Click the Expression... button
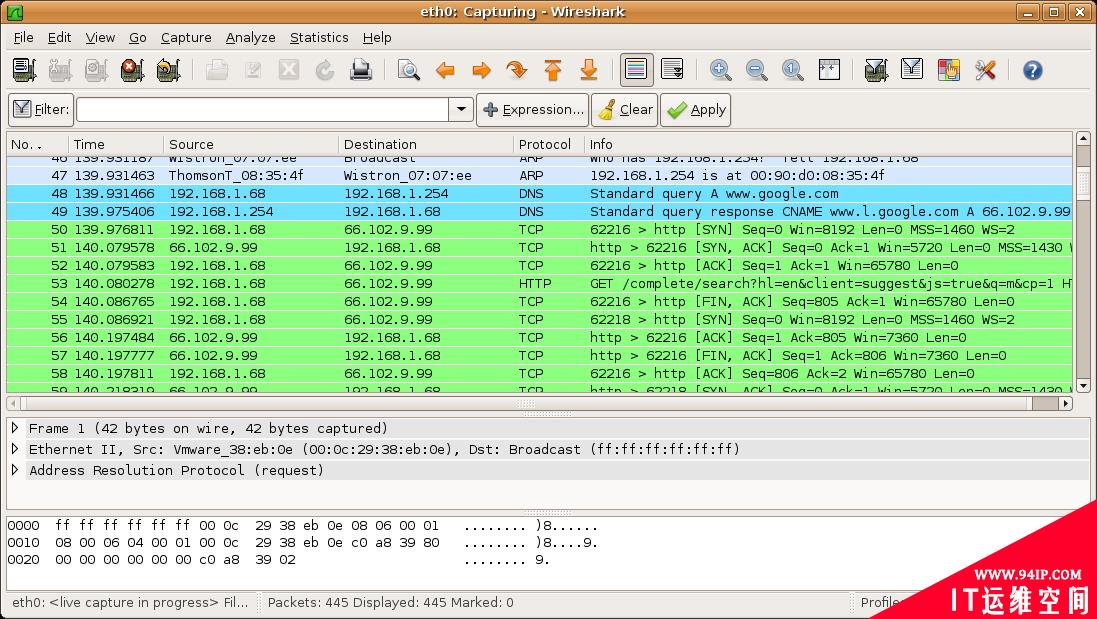The image size is (1097, 619). (532, 110)
